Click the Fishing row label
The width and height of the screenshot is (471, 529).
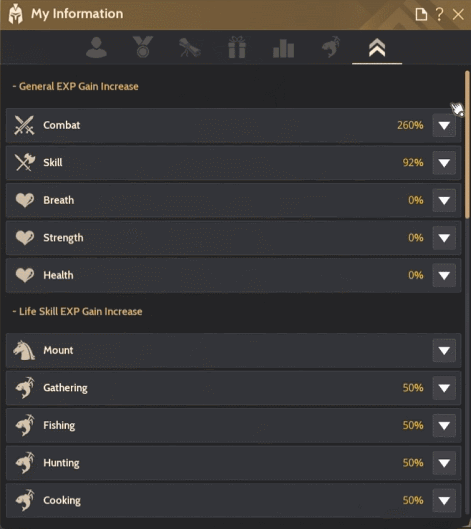point(59,425)
